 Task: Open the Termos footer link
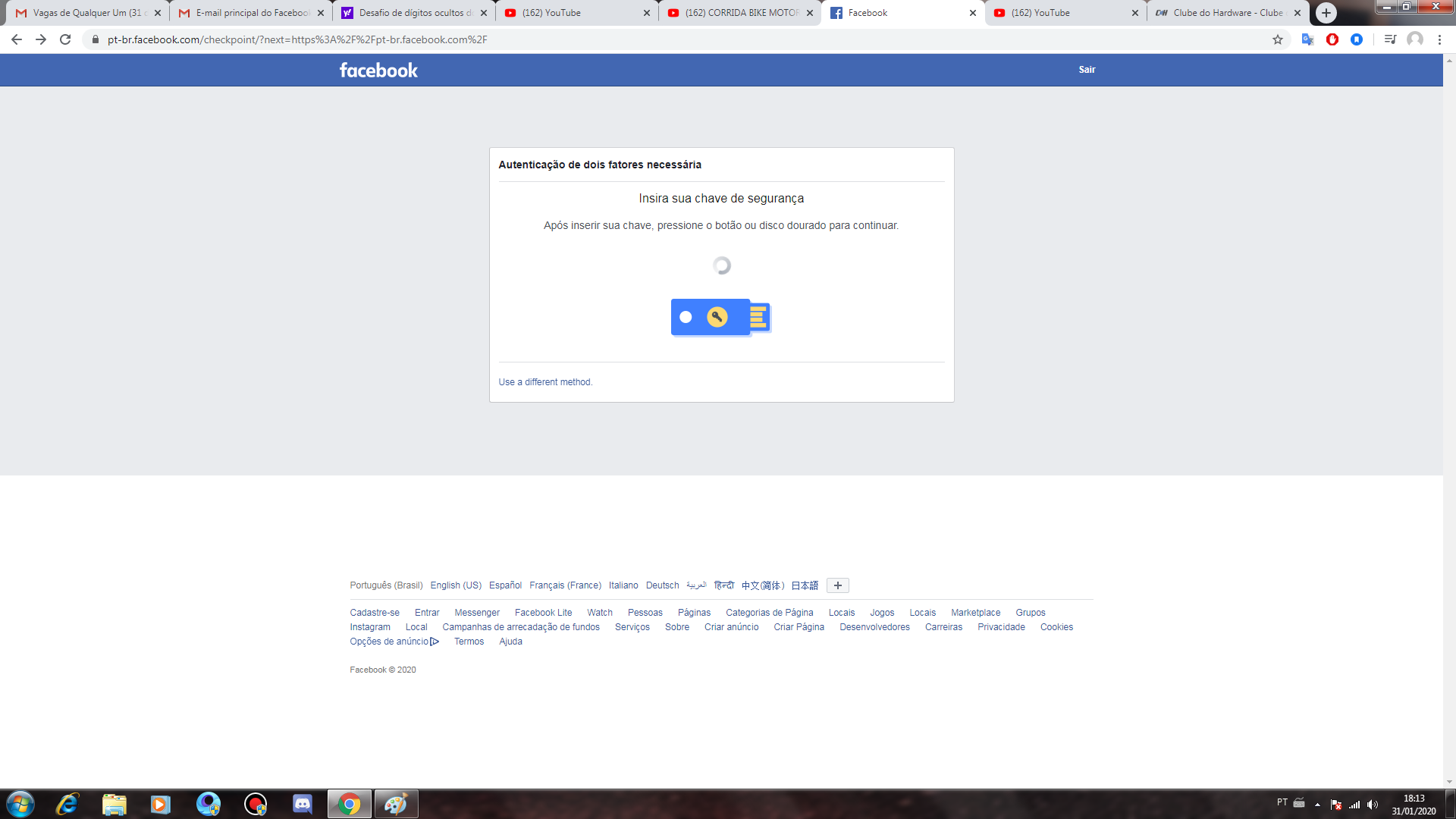[x=469, y=642]
